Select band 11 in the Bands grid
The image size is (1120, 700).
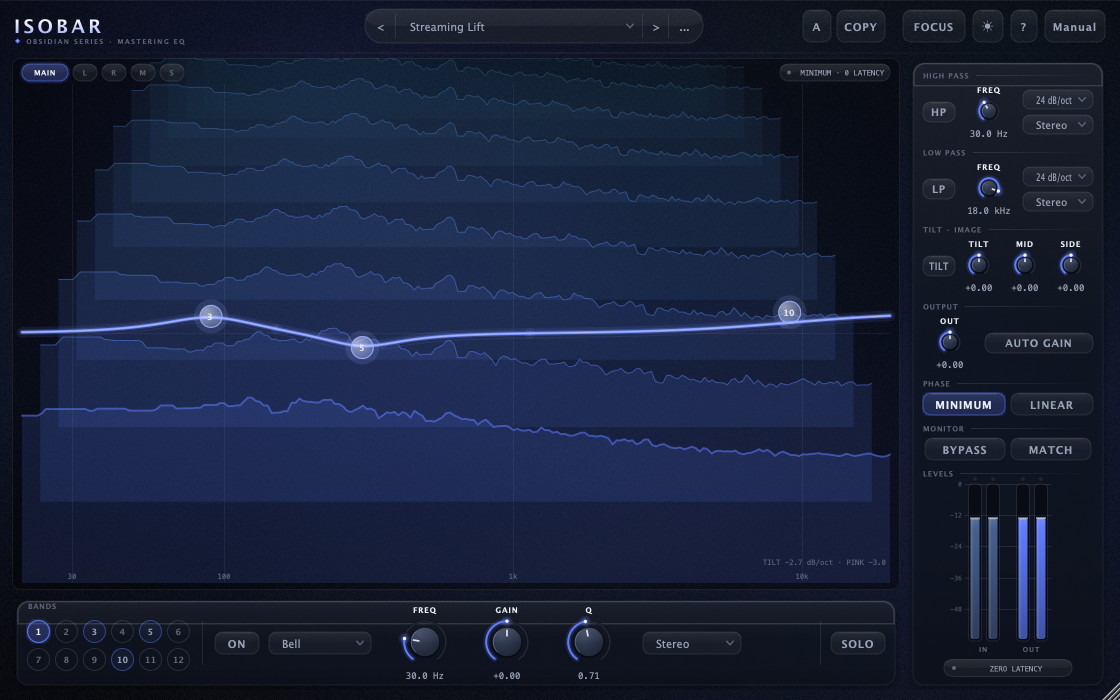150,659
